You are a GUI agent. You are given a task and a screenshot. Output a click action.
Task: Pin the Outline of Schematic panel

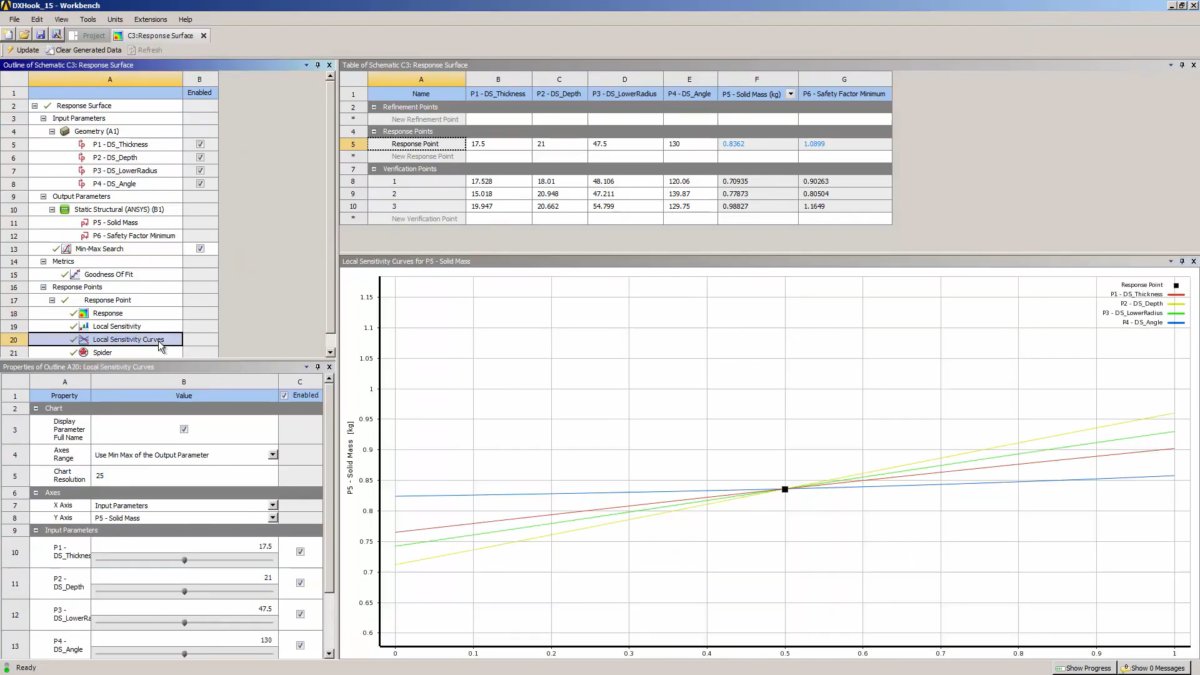[317, 65]
